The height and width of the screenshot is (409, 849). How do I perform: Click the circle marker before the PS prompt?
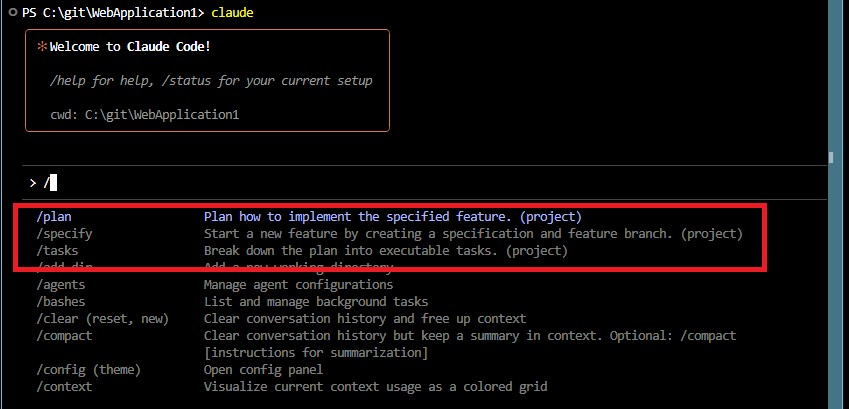10,12
